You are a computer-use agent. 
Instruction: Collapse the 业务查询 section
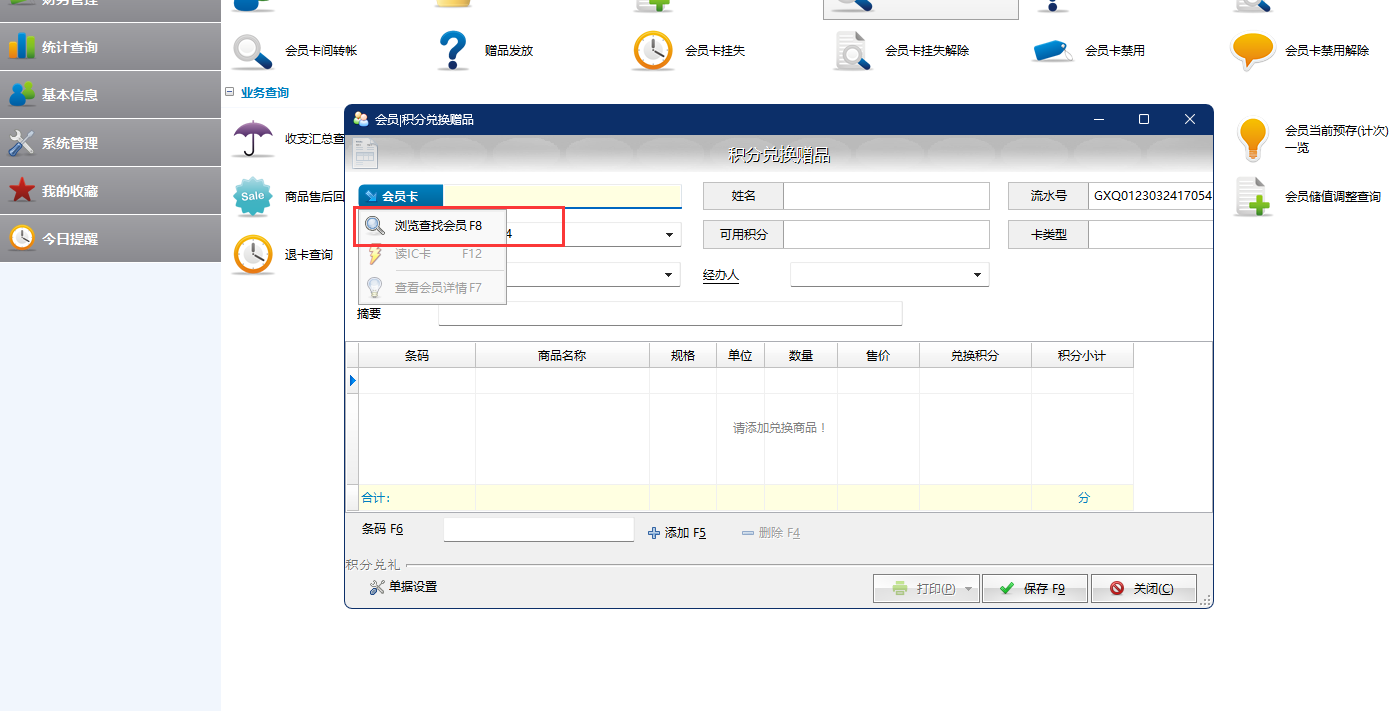tap(230, 92)
